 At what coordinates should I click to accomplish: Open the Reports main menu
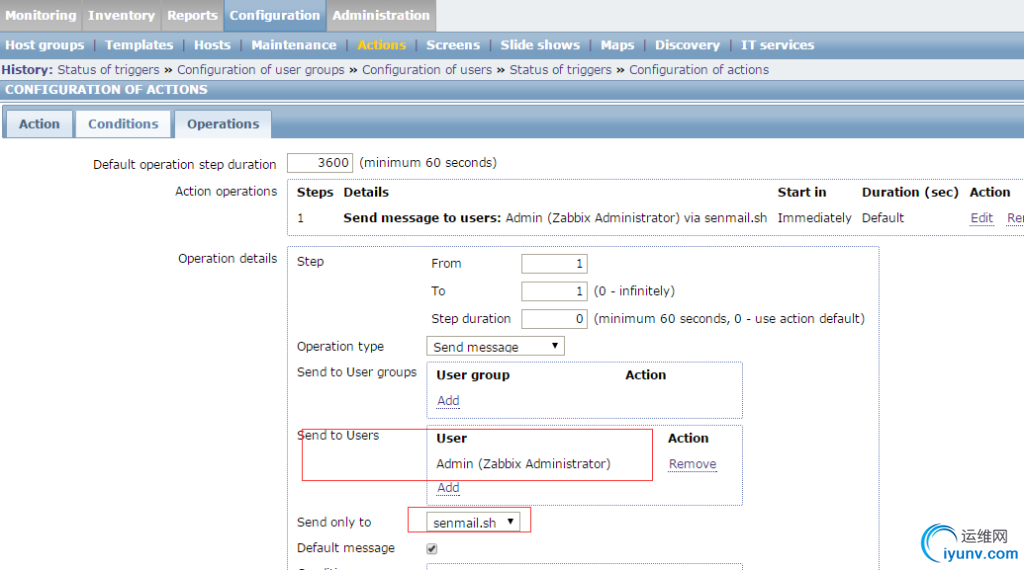click(192, 15)
